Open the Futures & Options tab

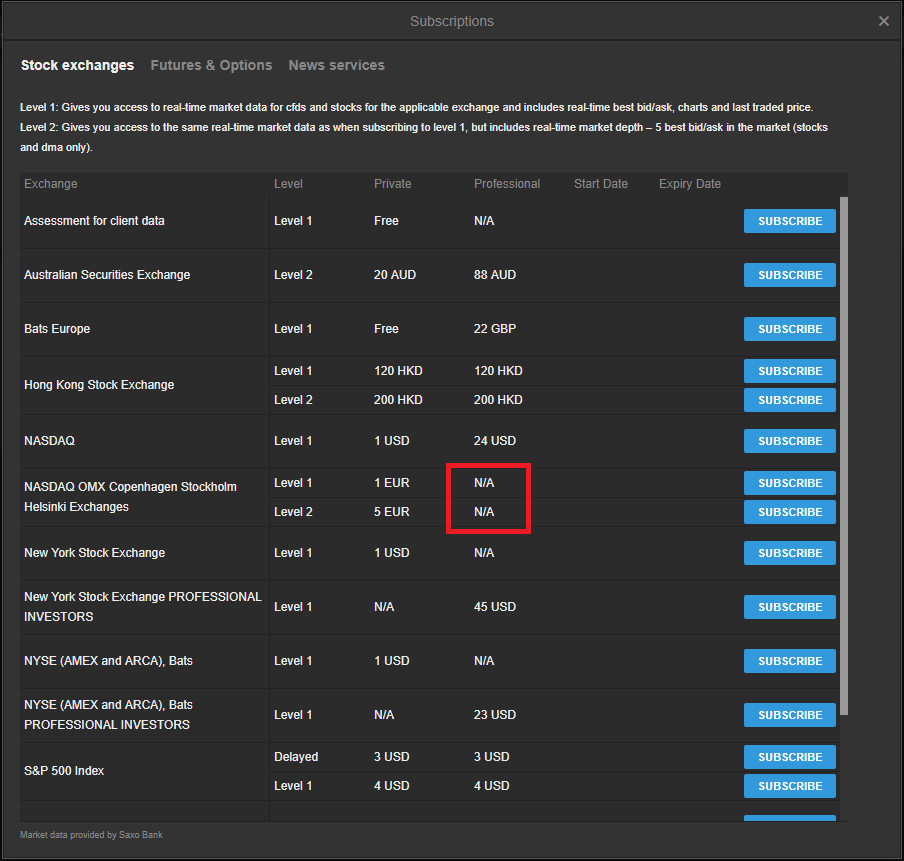coord(211,65)
